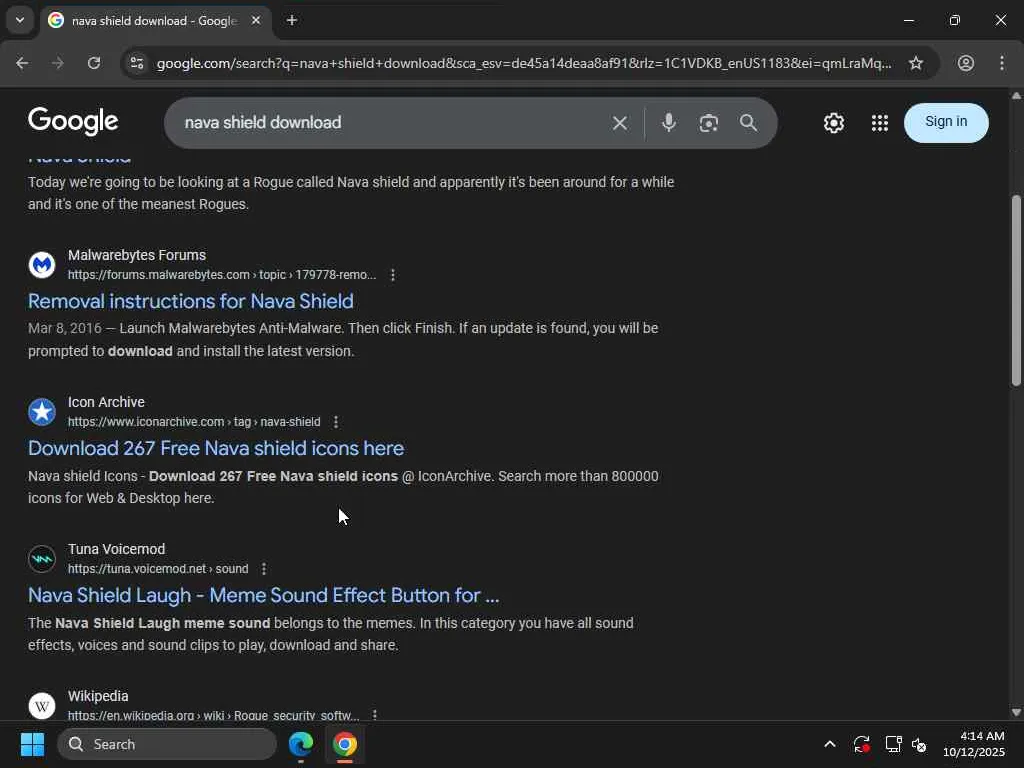Open the Chrome three-dot menu

click(1002, 63)
